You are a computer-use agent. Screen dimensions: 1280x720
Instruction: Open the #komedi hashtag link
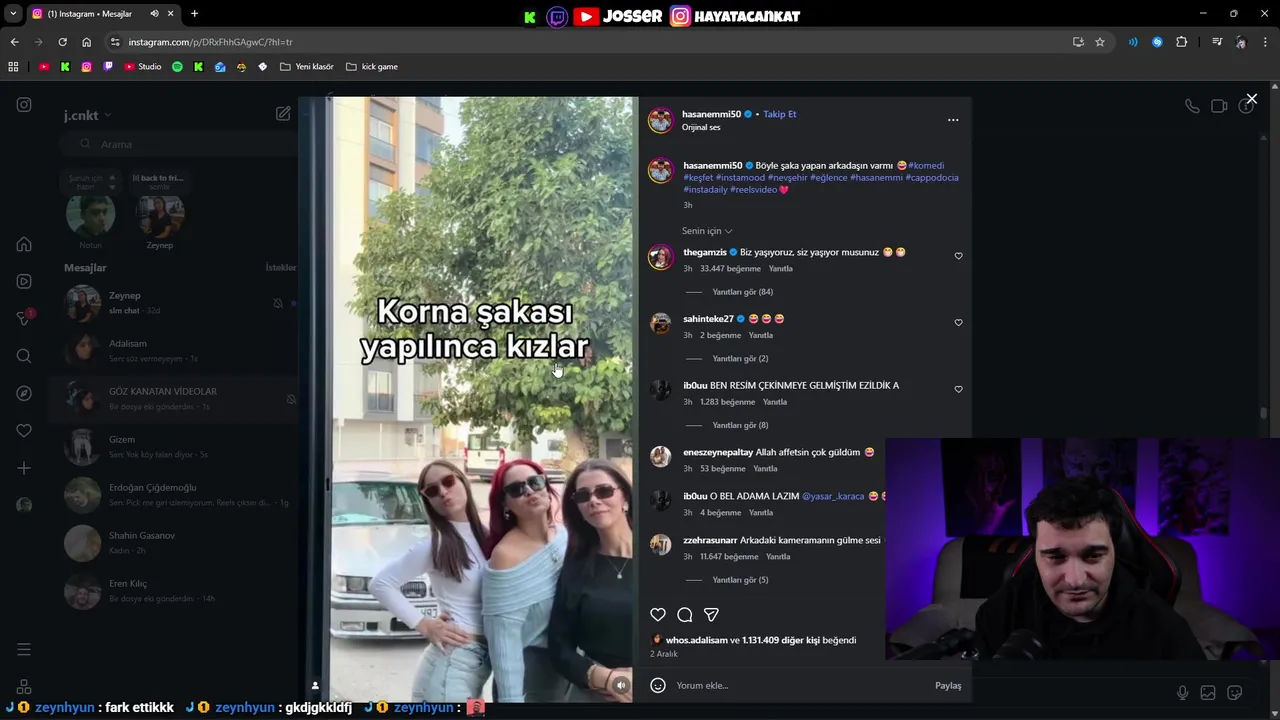pos(926,166)
